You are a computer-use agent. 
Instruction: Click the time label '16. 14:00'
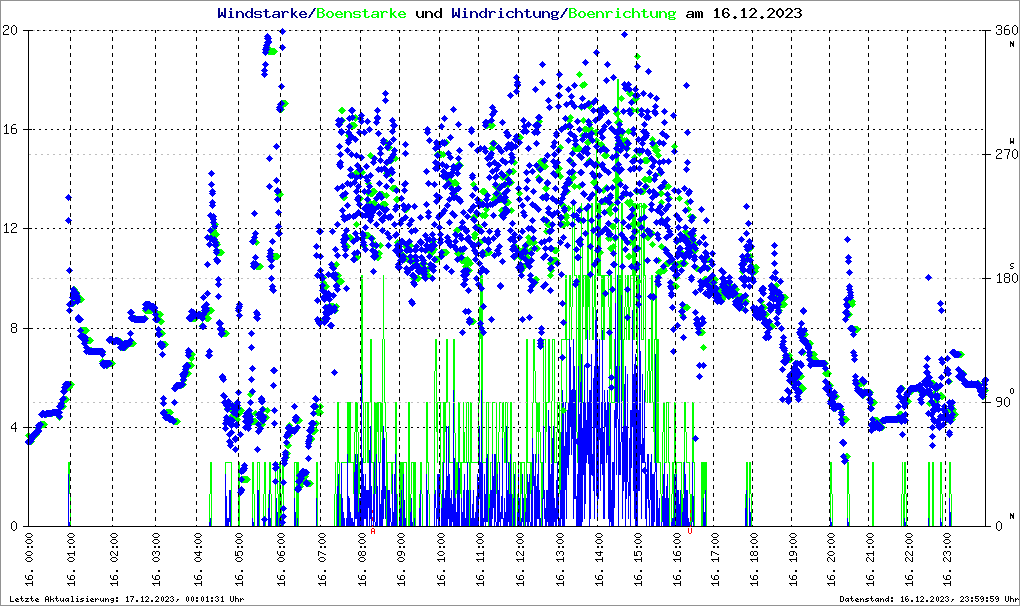(598, 559)
